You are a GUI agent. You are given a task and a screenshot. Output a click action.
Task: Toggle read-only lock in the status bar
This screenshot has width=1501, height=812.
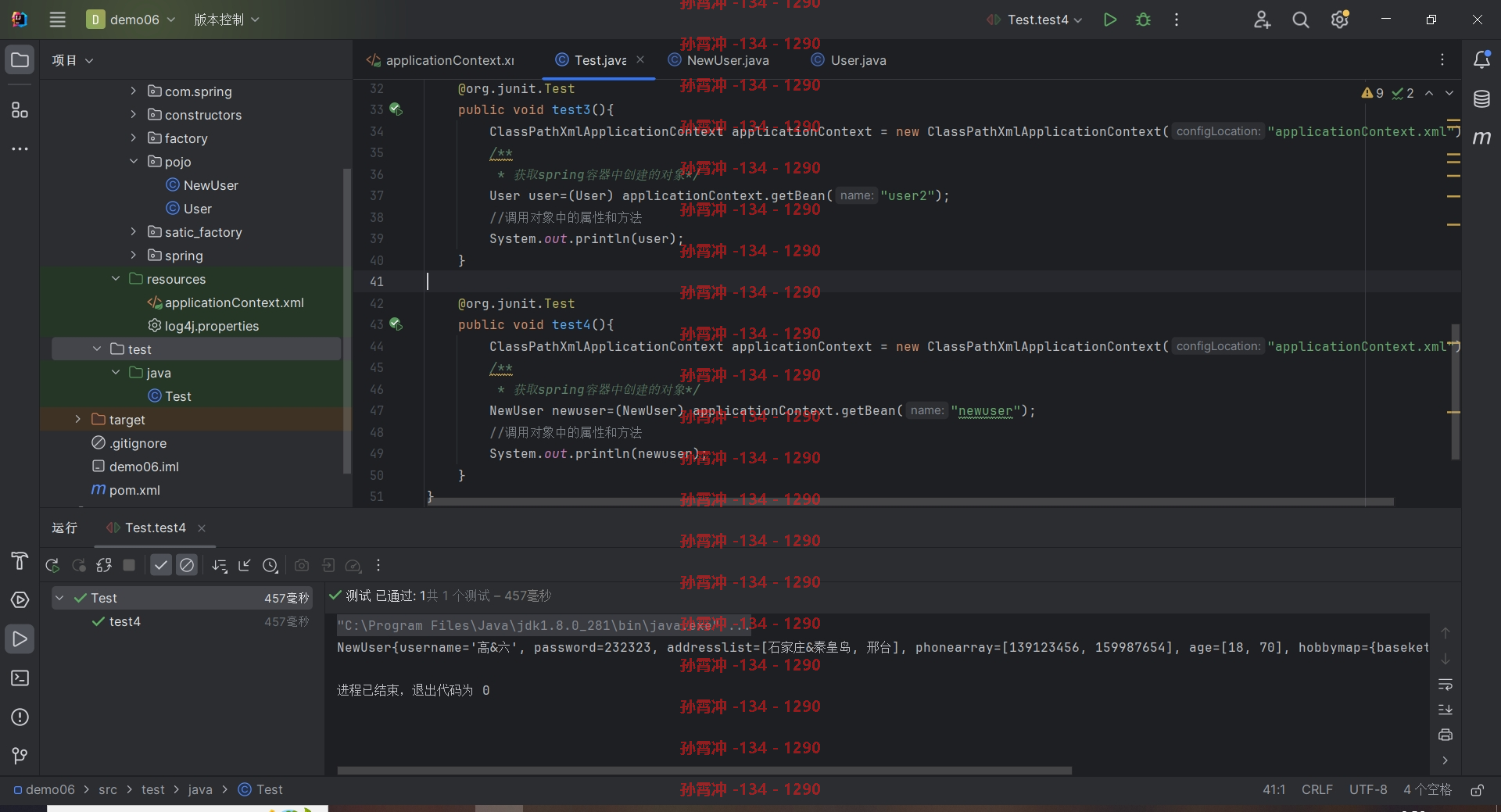[x=1477, y=790]
